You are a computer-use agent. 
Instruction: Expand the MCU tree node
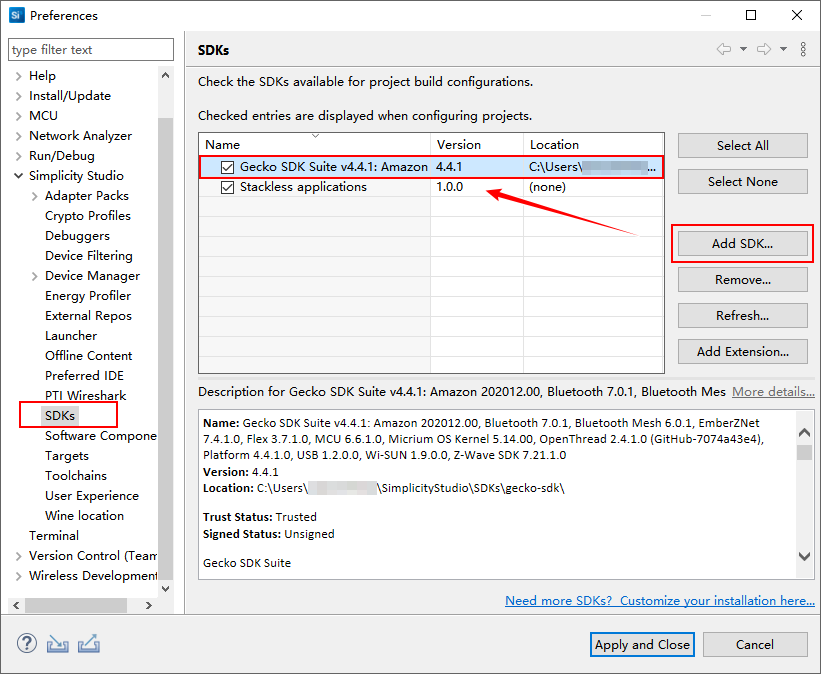(x=19, y=116)
